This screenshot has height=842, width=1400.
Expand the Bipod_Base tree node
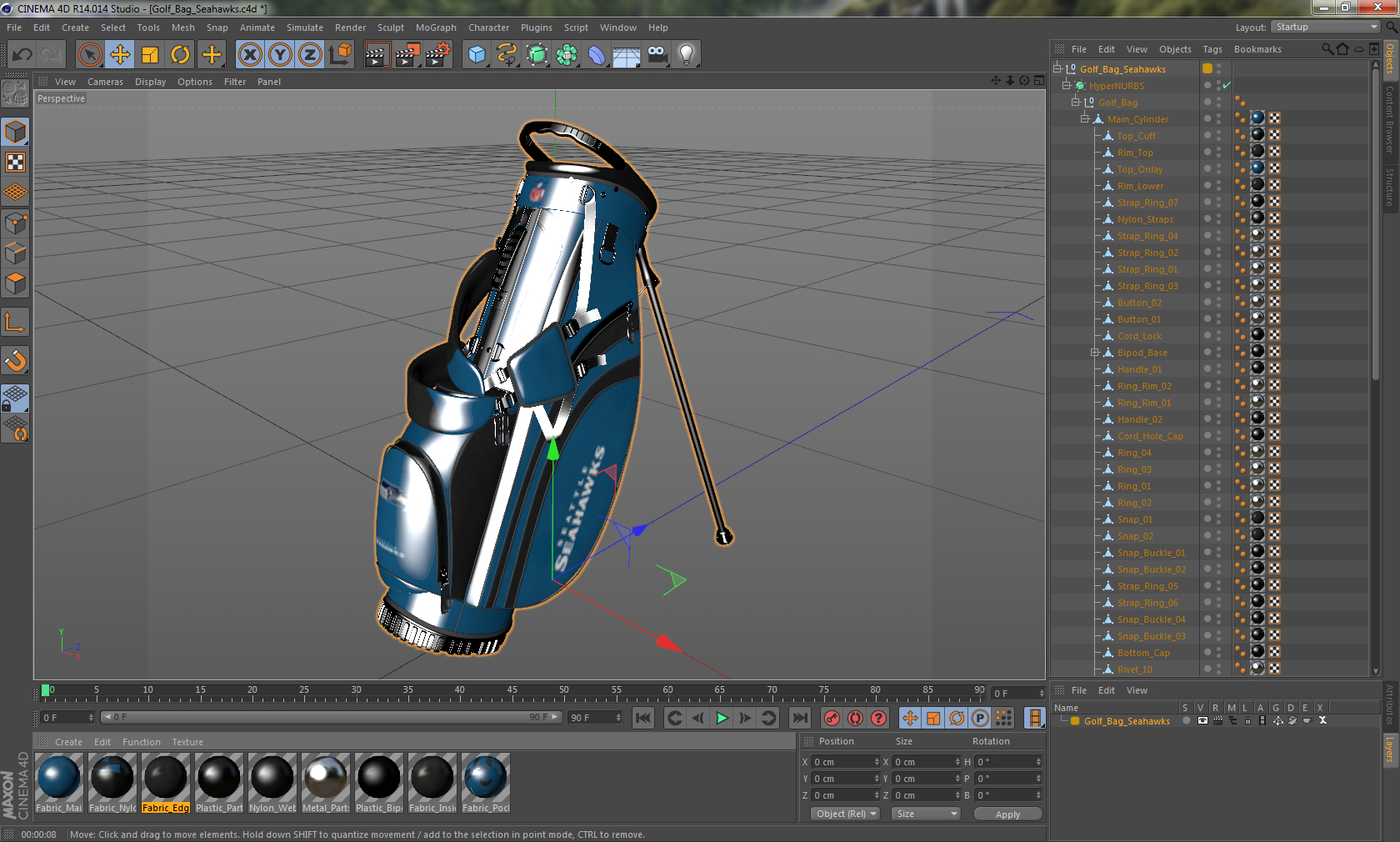pos(1094,353)
